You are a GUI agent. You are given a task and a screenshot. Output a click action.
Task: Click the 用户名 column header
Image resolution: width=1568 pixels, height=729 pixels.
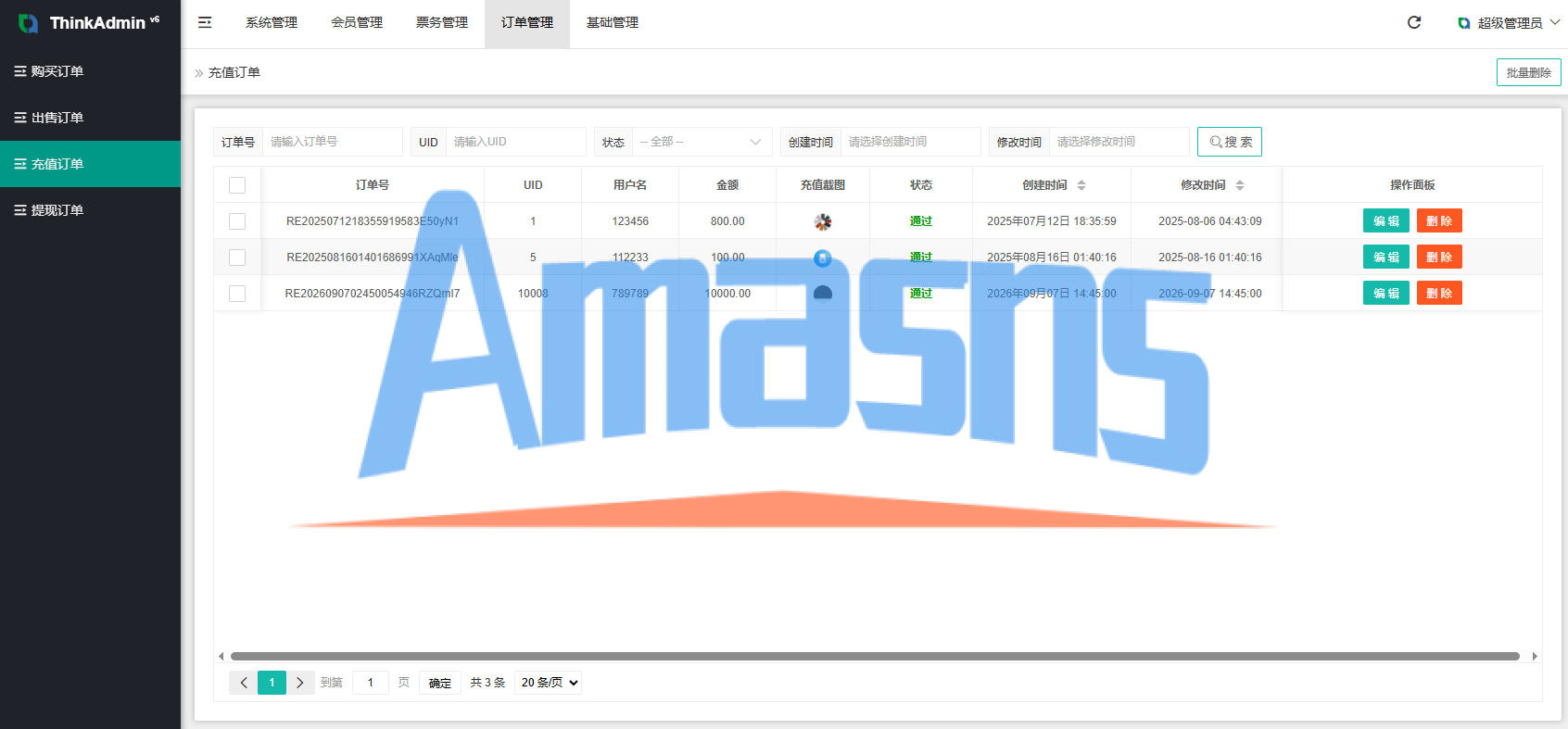tap(630, 185)
